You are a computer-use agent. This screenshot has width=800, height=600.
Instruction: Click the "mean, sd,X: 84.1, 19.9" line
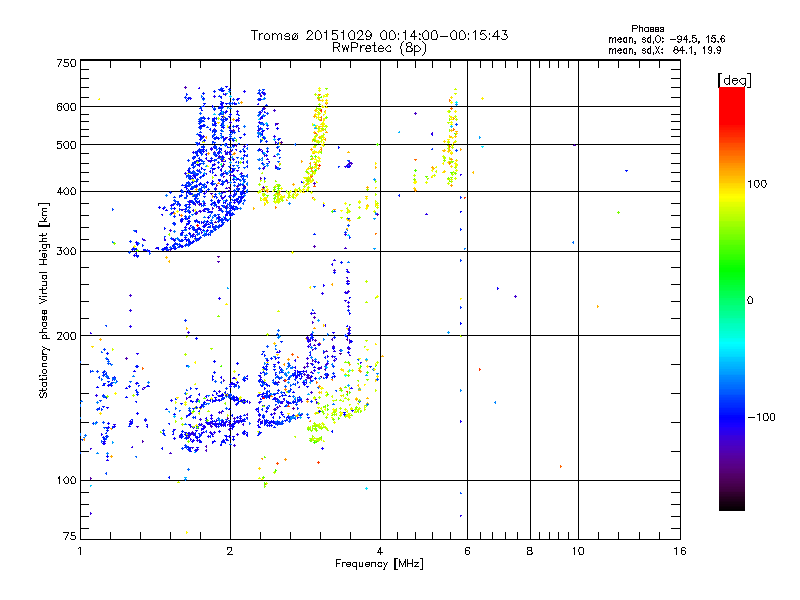pyautogui.click(x=664, y=50)
